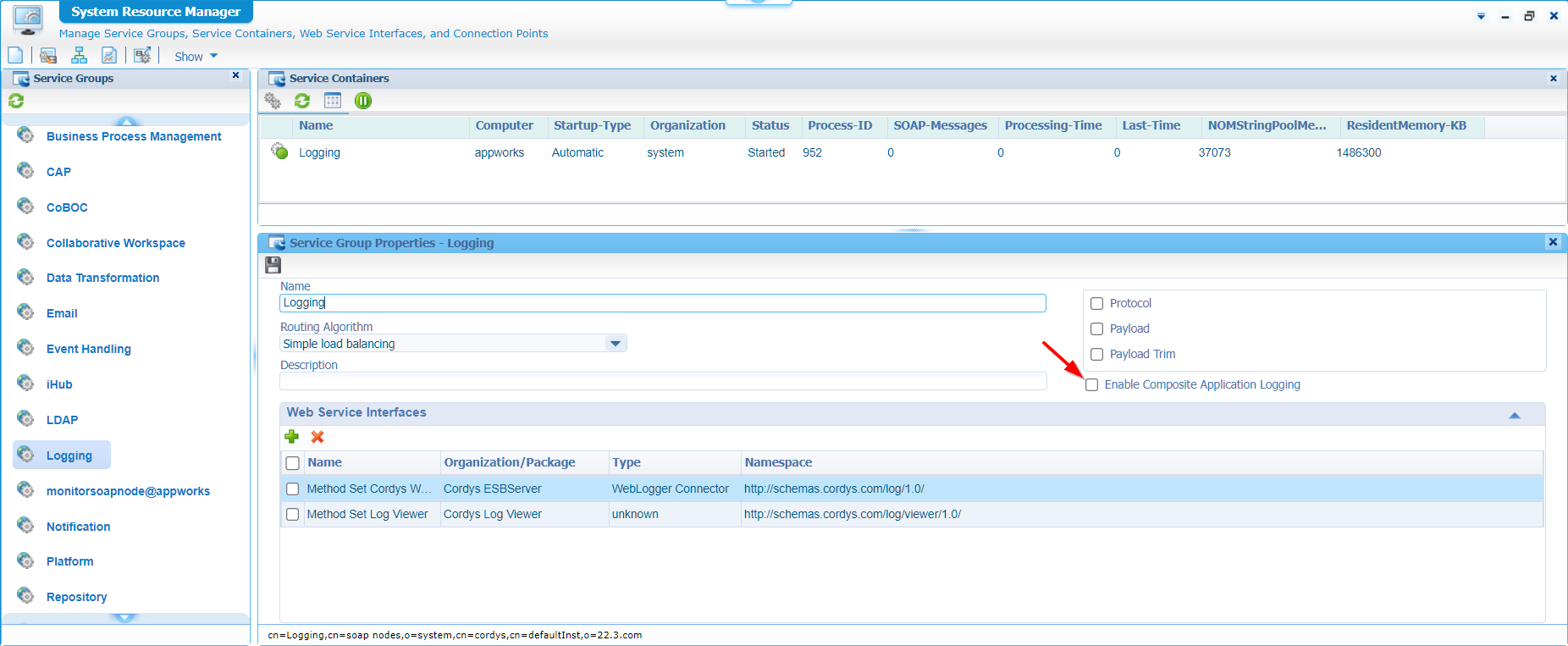Image resolution: width=1568 pixels, height=646 pixels.
Task: Click the network hierarchy toolbar icon
Action: (79, 56)
